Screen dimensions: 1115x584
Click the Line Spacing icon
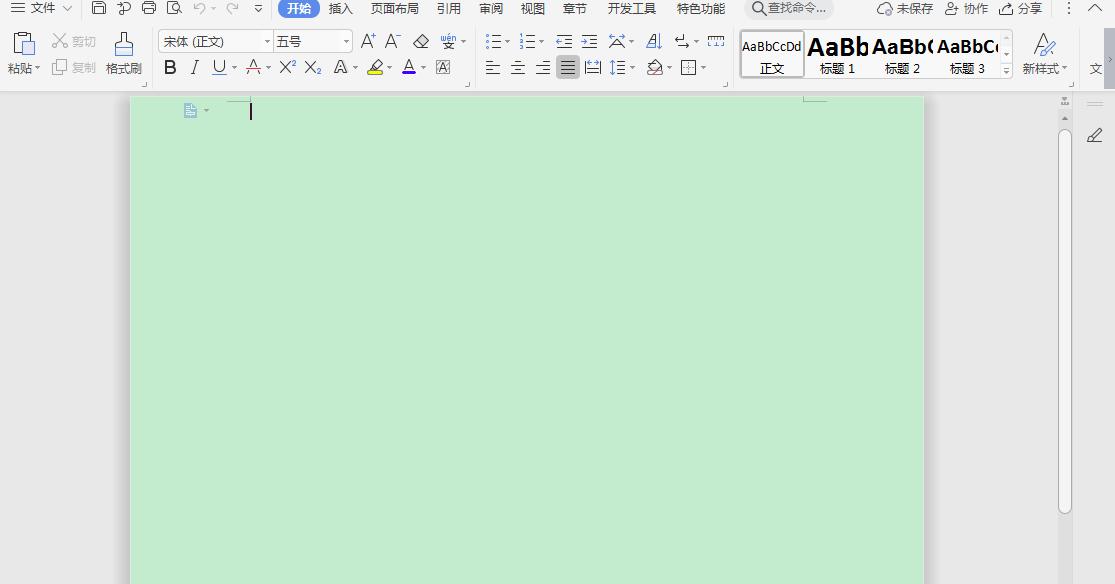pyautogui.click(x=617, y=68)
